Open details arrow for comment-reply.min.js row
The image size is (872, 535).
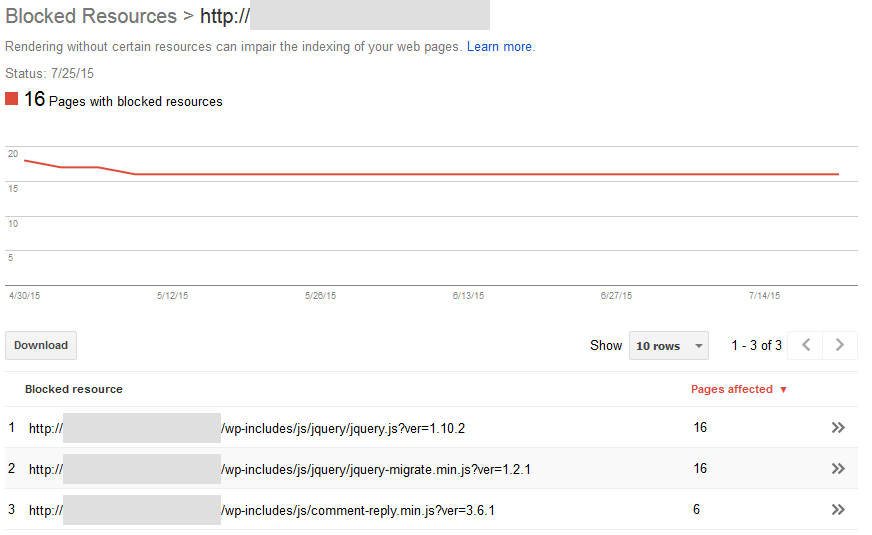click(838, 510)
